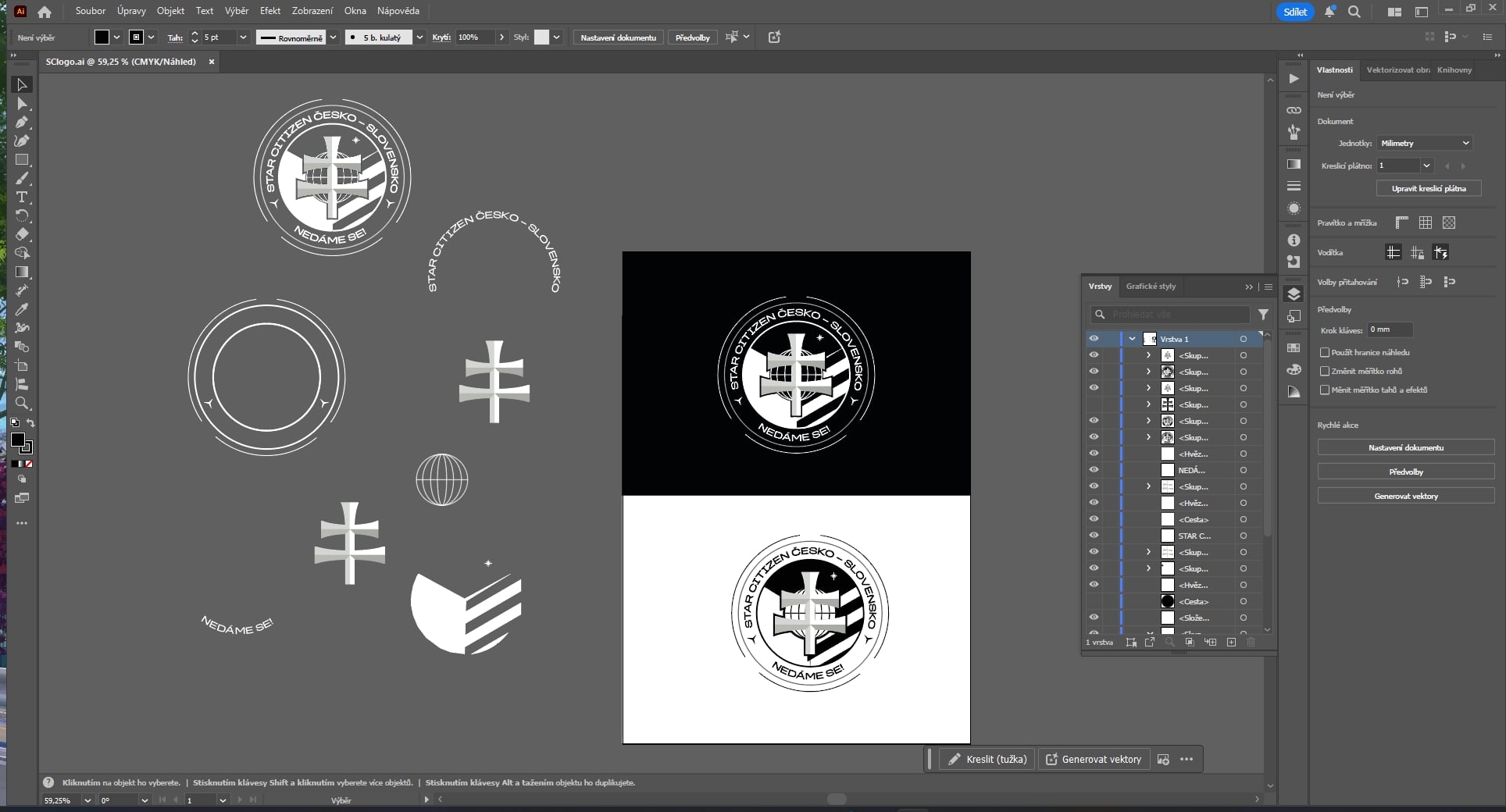Open Rovnoměrně stroke profile dropdown
Viewport: 1506px width, 812px height.
[x=334, y=37]
